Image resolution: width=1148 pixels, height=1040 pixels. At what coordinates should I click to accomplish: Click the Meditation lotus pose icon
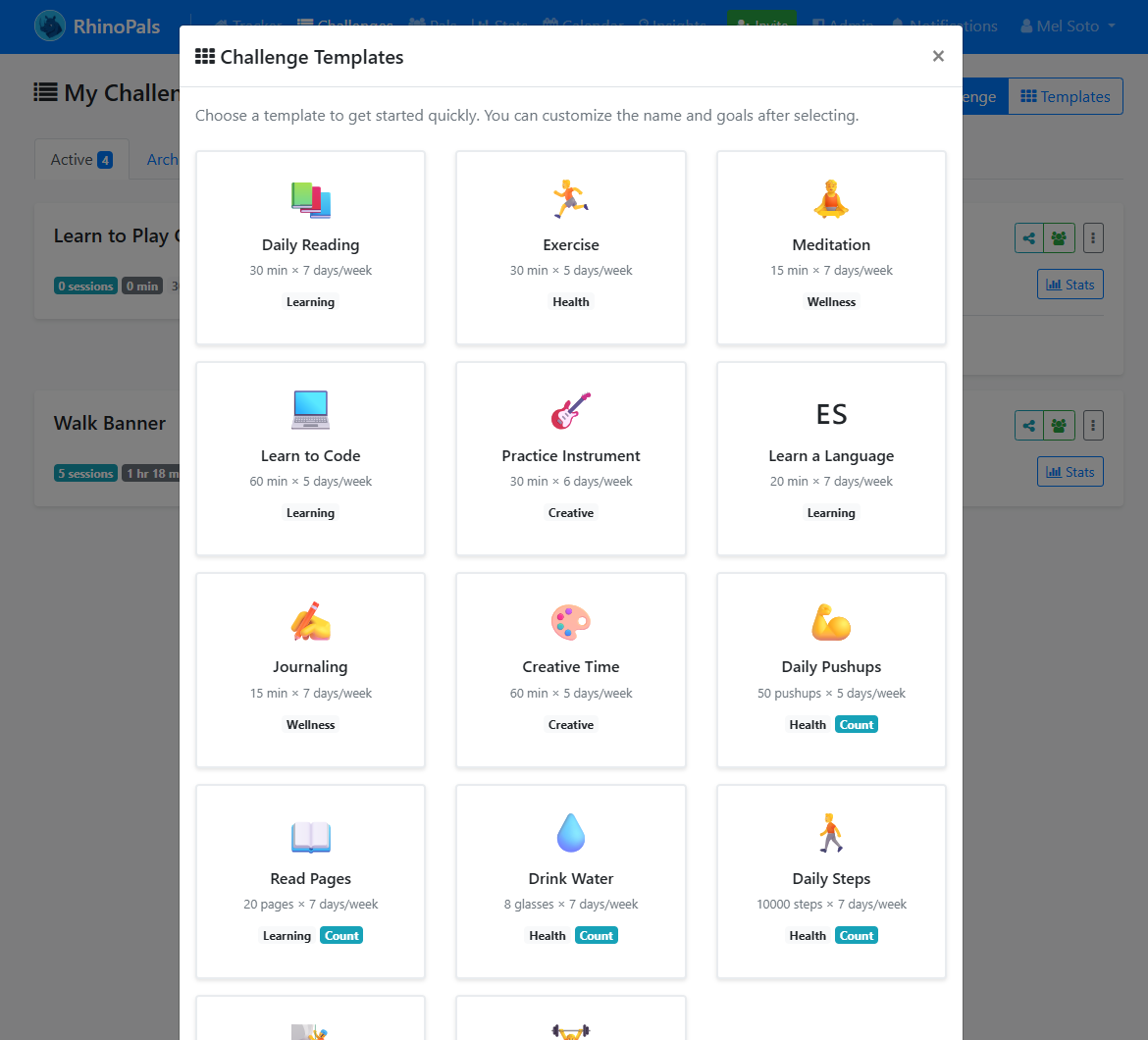(x=831, y=200)
